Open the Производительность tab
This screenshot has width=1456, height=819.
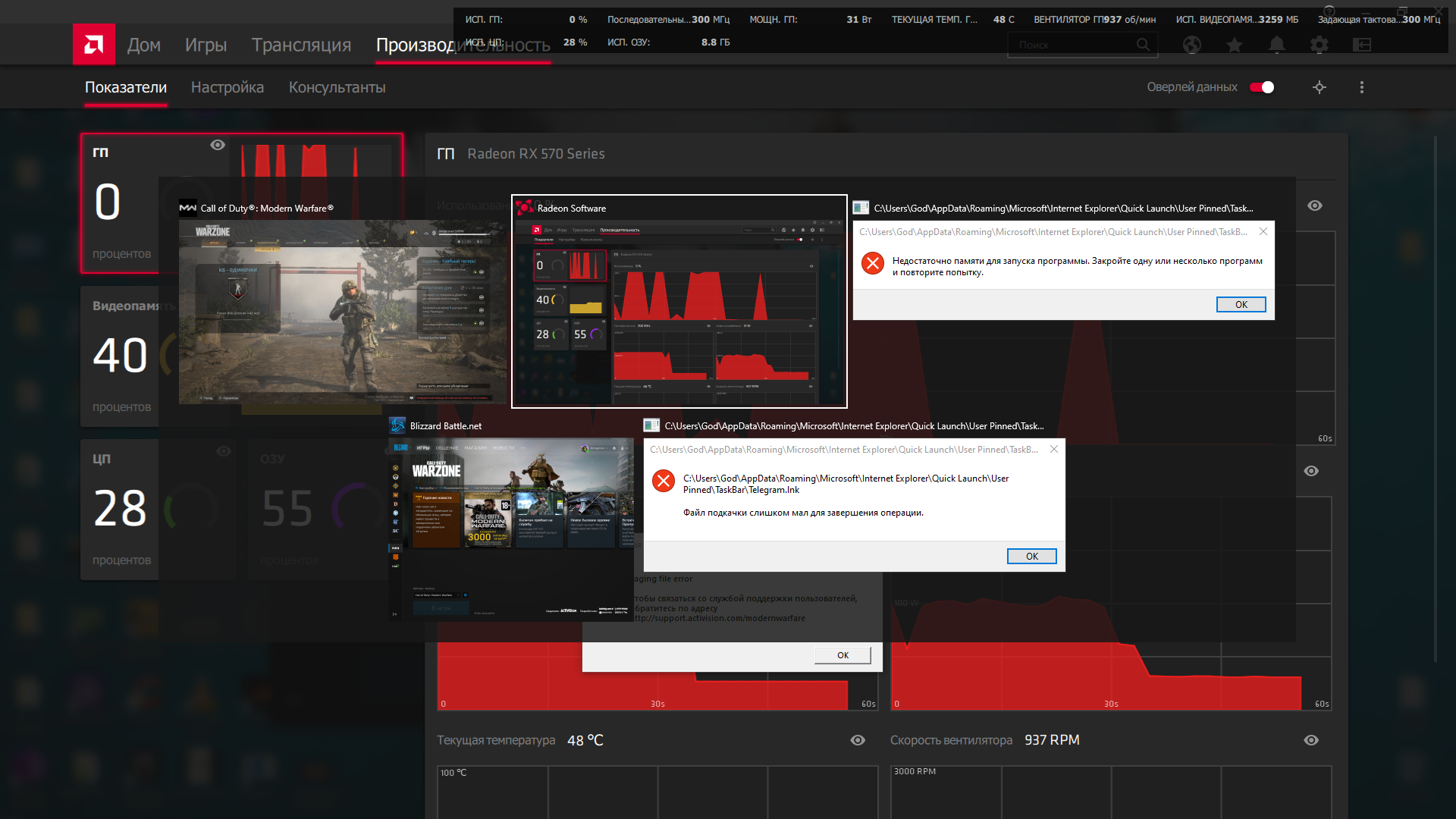[x=463, y=45]
